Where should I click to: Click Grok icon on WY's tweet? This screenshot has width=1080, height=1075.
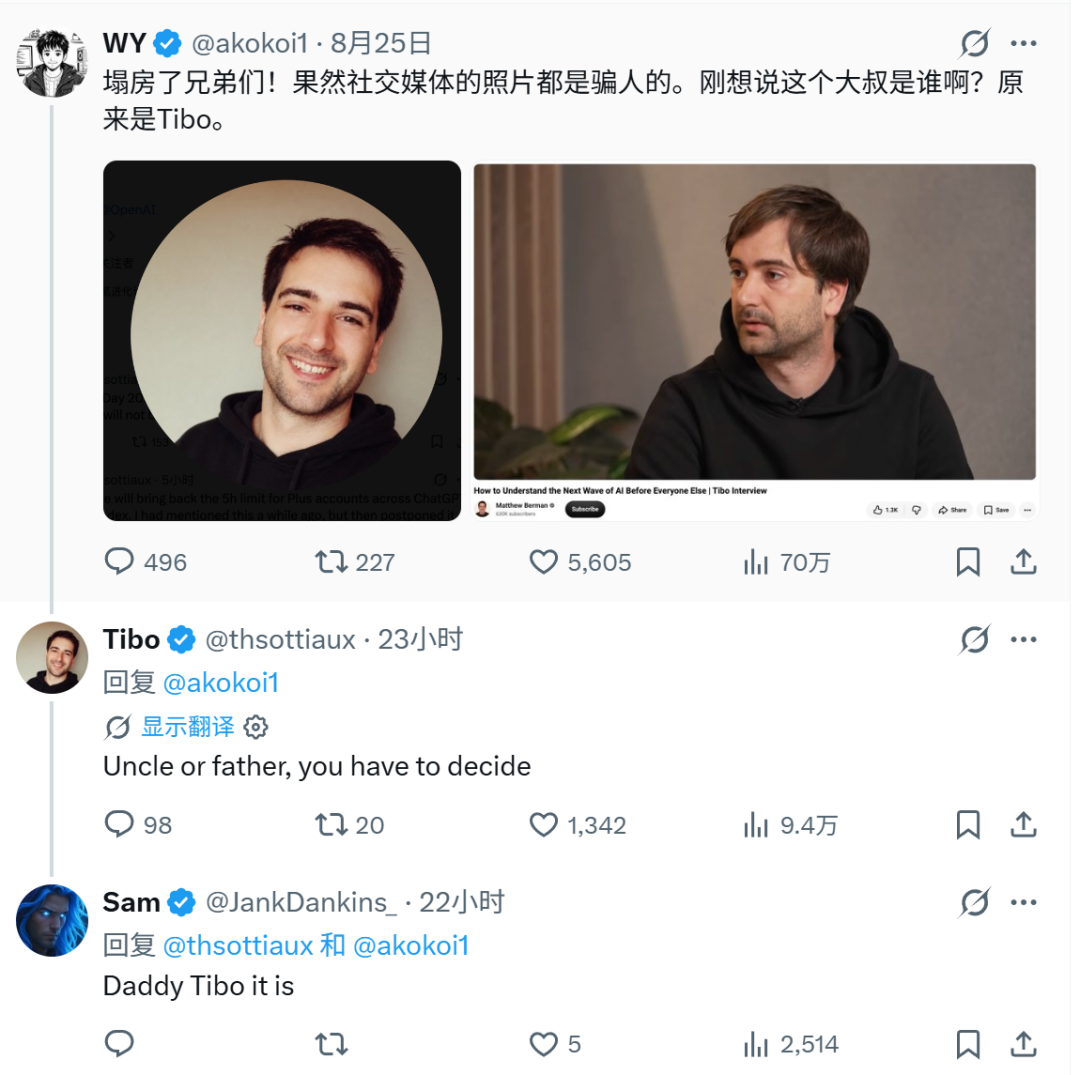coord(975,43)
